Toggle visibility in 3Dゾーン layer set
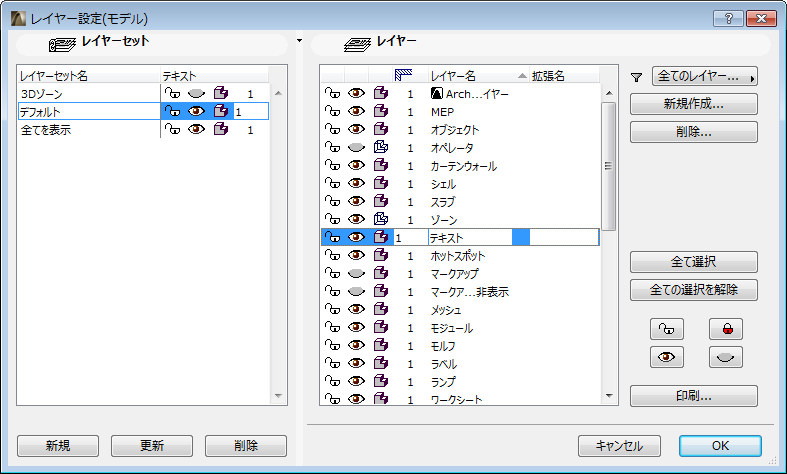Viewport: 787px width, 474px height. 196,93
